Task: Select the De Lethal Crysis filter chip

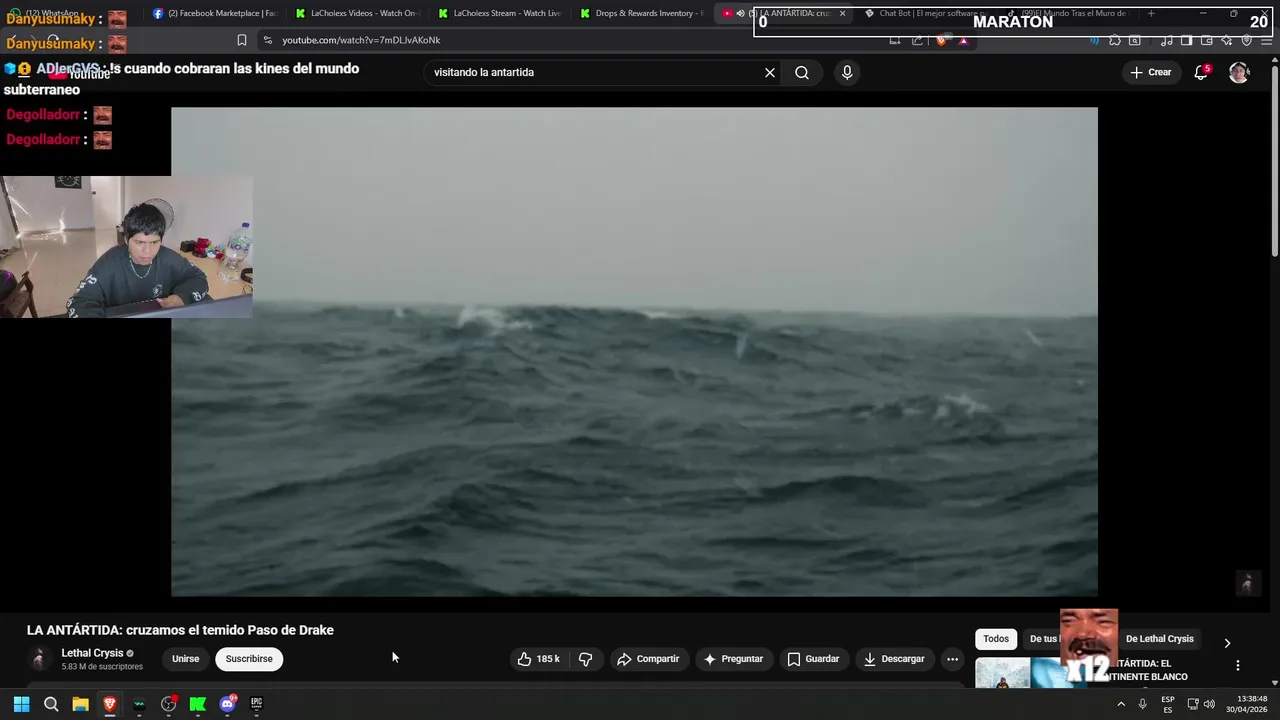Action: (x=1160, y=639)
